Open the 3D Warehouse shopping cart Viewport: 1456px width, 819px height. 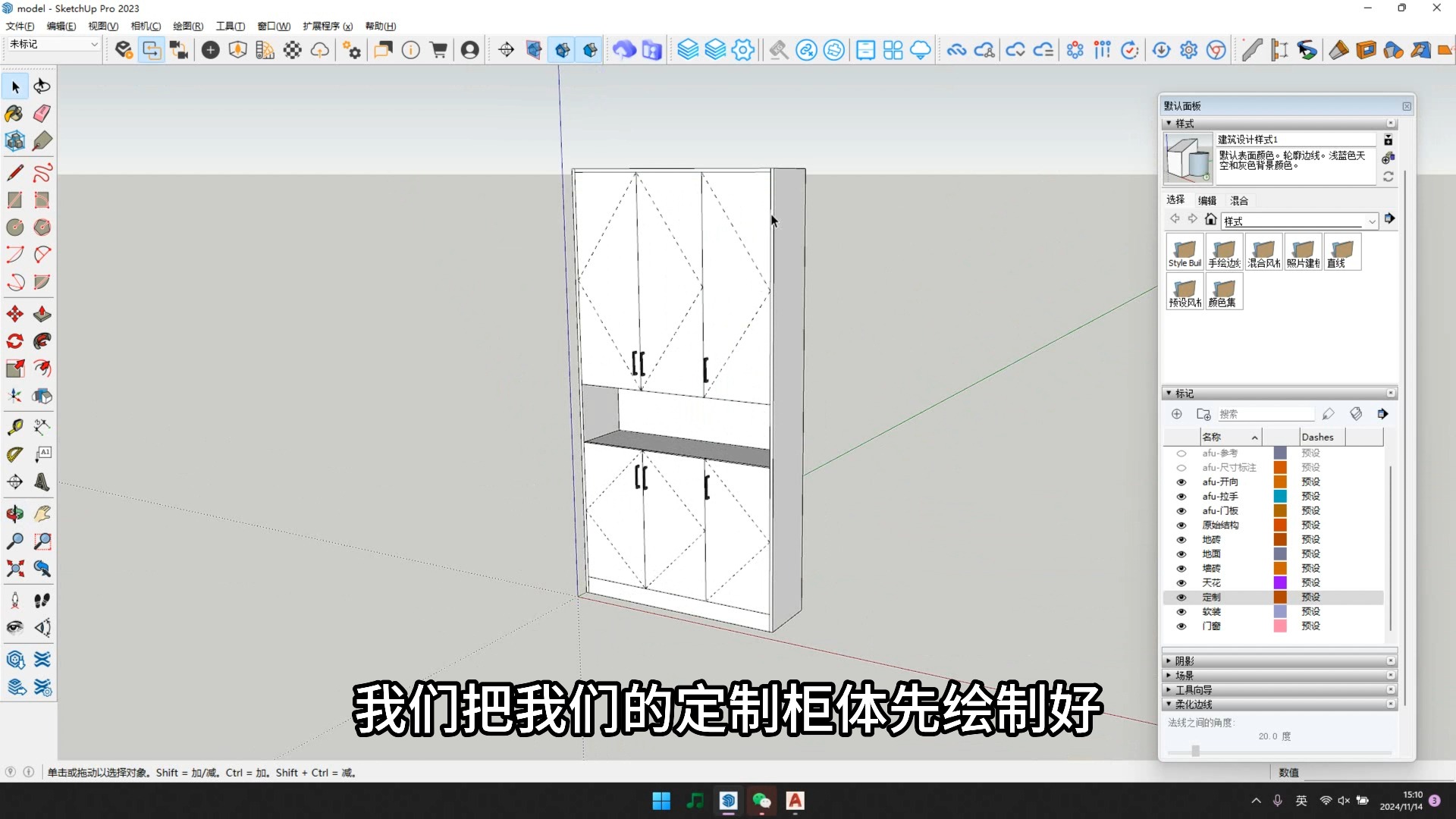[438, 49]
